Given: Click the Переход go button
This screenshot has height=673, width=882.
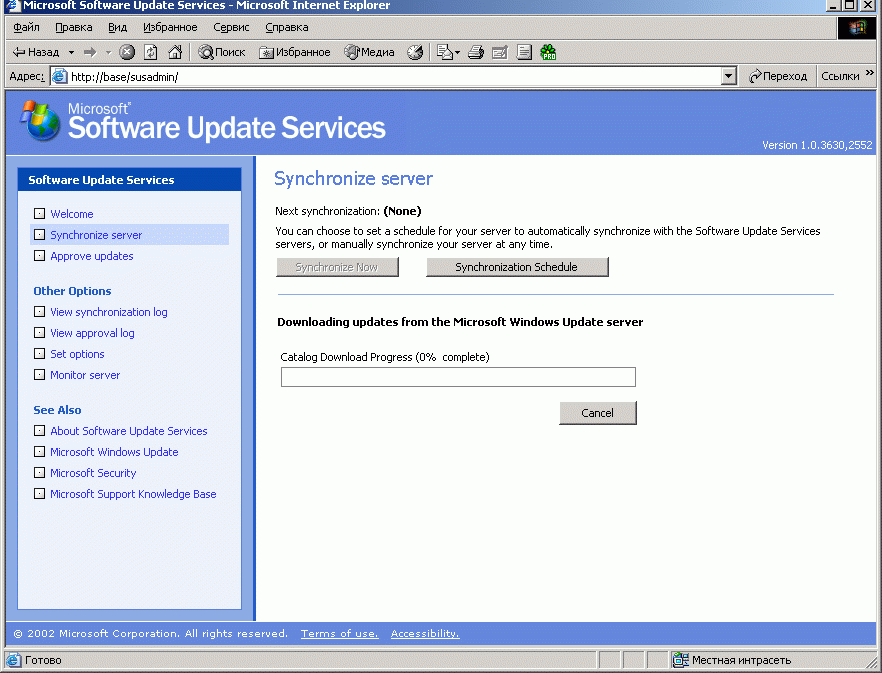Looking at the screenshot, I should pos(778,77).
